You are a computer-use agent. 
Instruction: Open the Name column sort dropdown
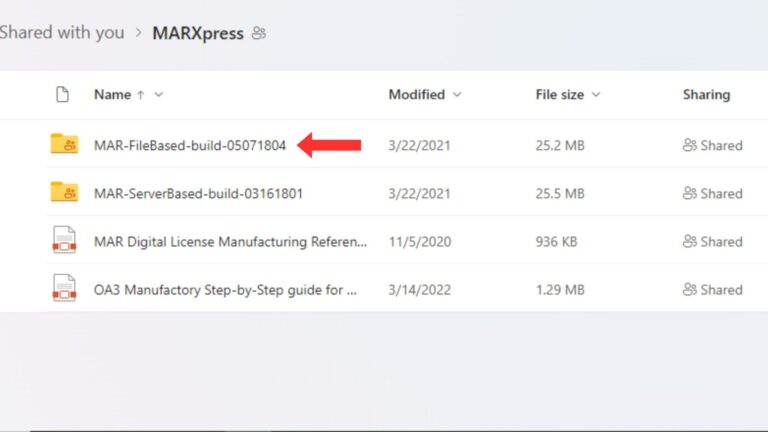[x=159, y=95]
